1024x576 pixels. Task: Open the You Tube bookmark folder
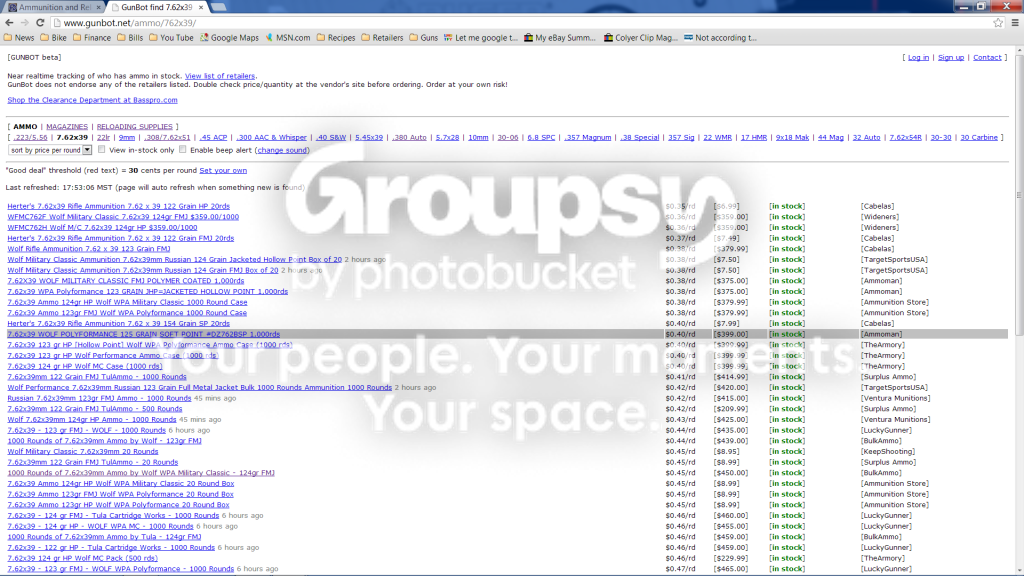point(171,38)
